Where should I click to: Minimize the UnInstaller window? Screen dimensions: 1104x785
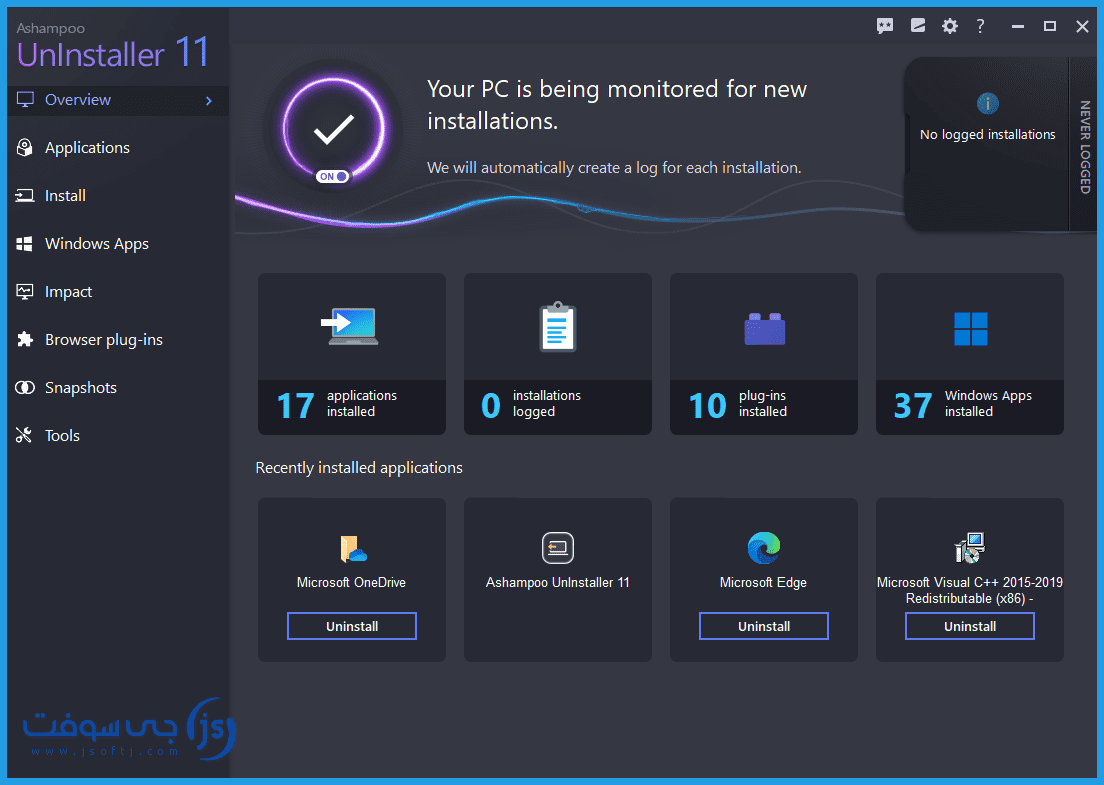(x=1017, y=26)
